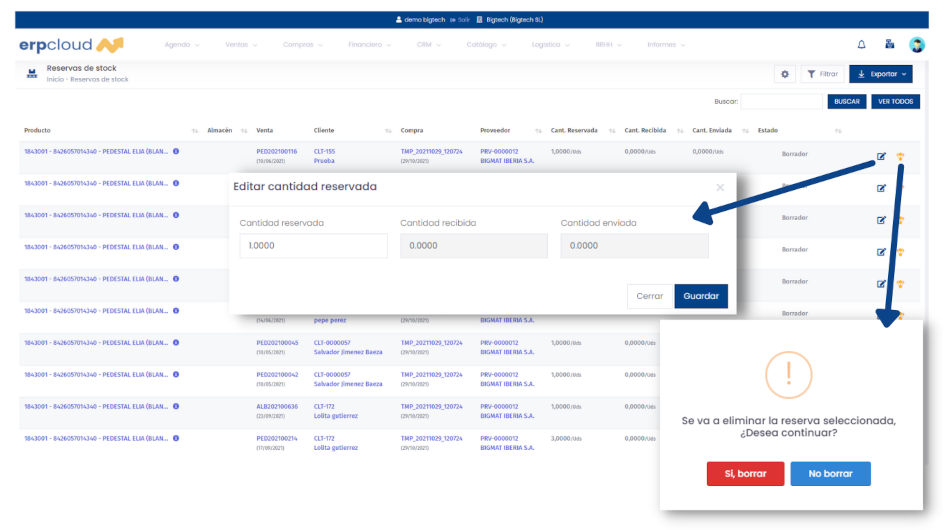The width and height of the screenshot is (950, 530).
Task: Open the settings gear button next to Filtrar
Action: pyautogui.click(x=785, y=74)
